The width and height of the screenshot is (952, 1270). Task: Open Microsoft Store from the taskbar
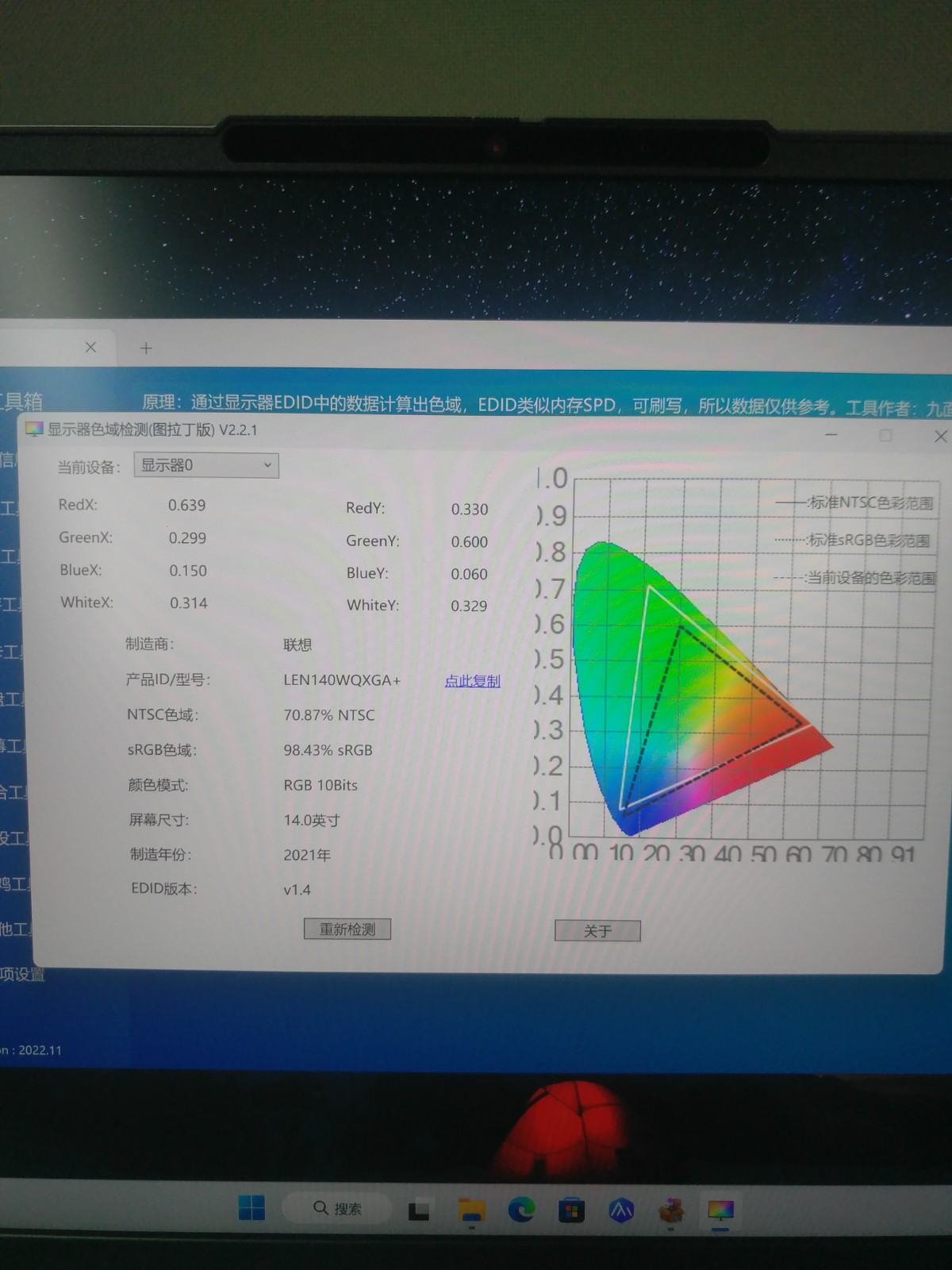571,1210
